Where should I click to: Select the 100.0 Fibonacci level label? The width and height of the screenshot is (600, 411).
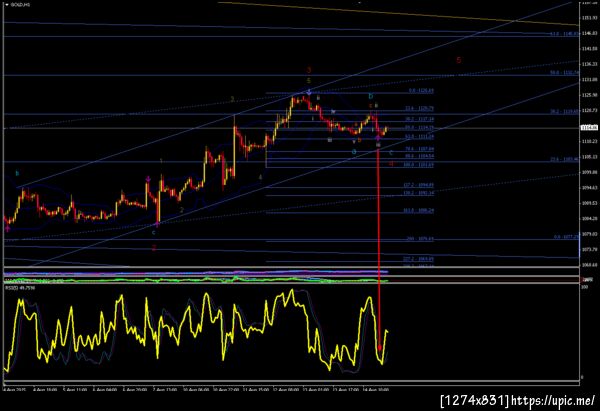point(419,165)
